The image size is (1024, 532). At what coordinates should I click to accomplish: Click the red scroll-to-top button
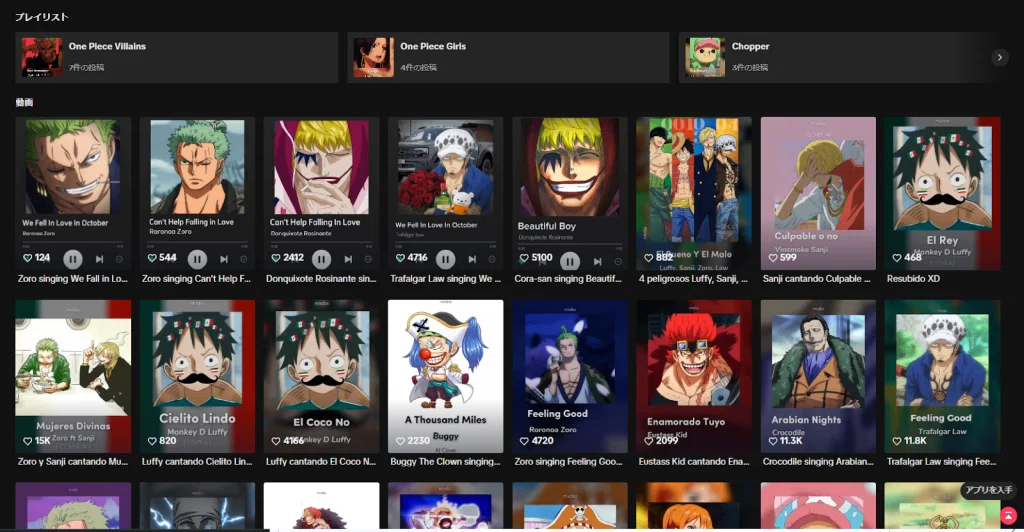click(1008, 516)
